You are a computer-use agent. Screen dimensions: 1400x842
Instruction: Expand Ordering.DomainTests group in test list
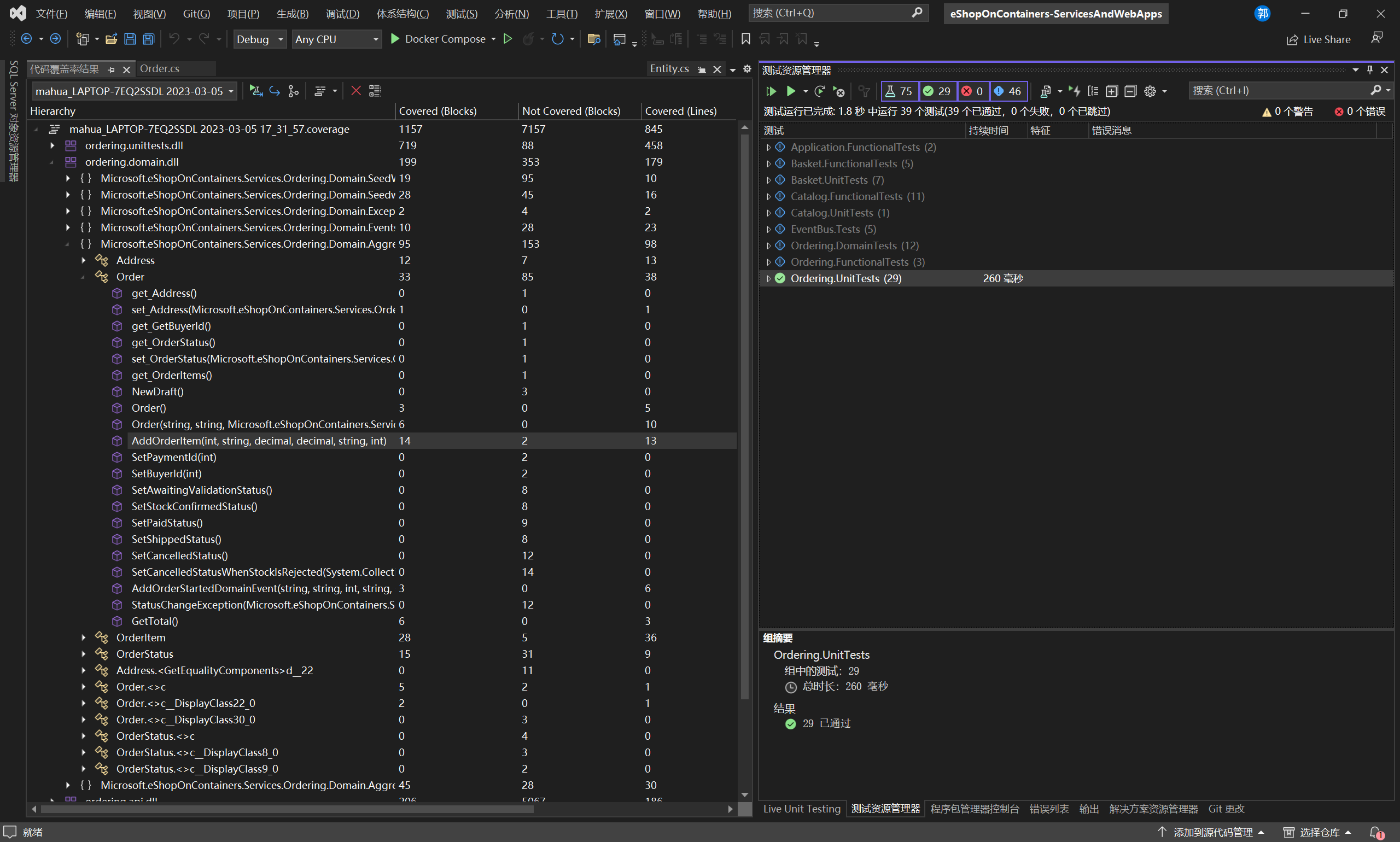(x=768, y=245)
